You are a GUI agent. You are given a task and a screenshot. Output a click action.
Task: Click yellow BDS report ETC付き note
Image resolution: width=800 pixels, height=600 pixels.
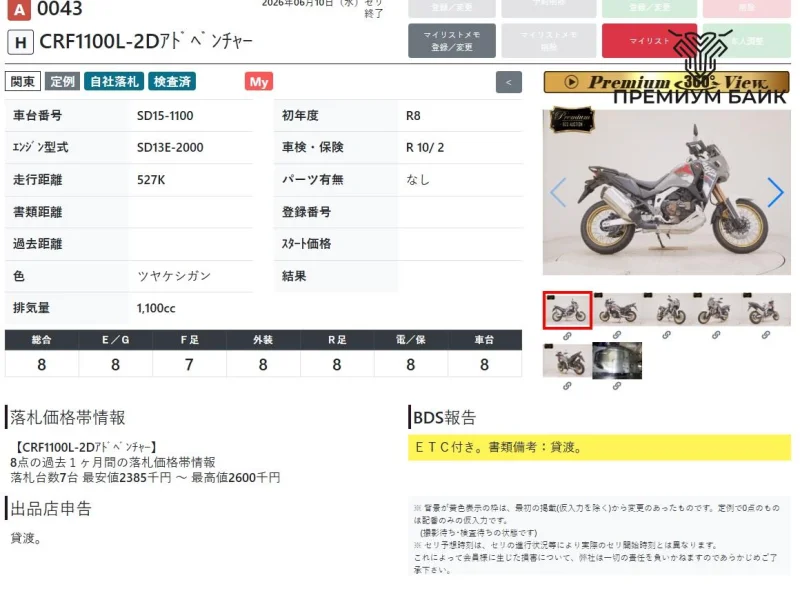pos(599,447)
